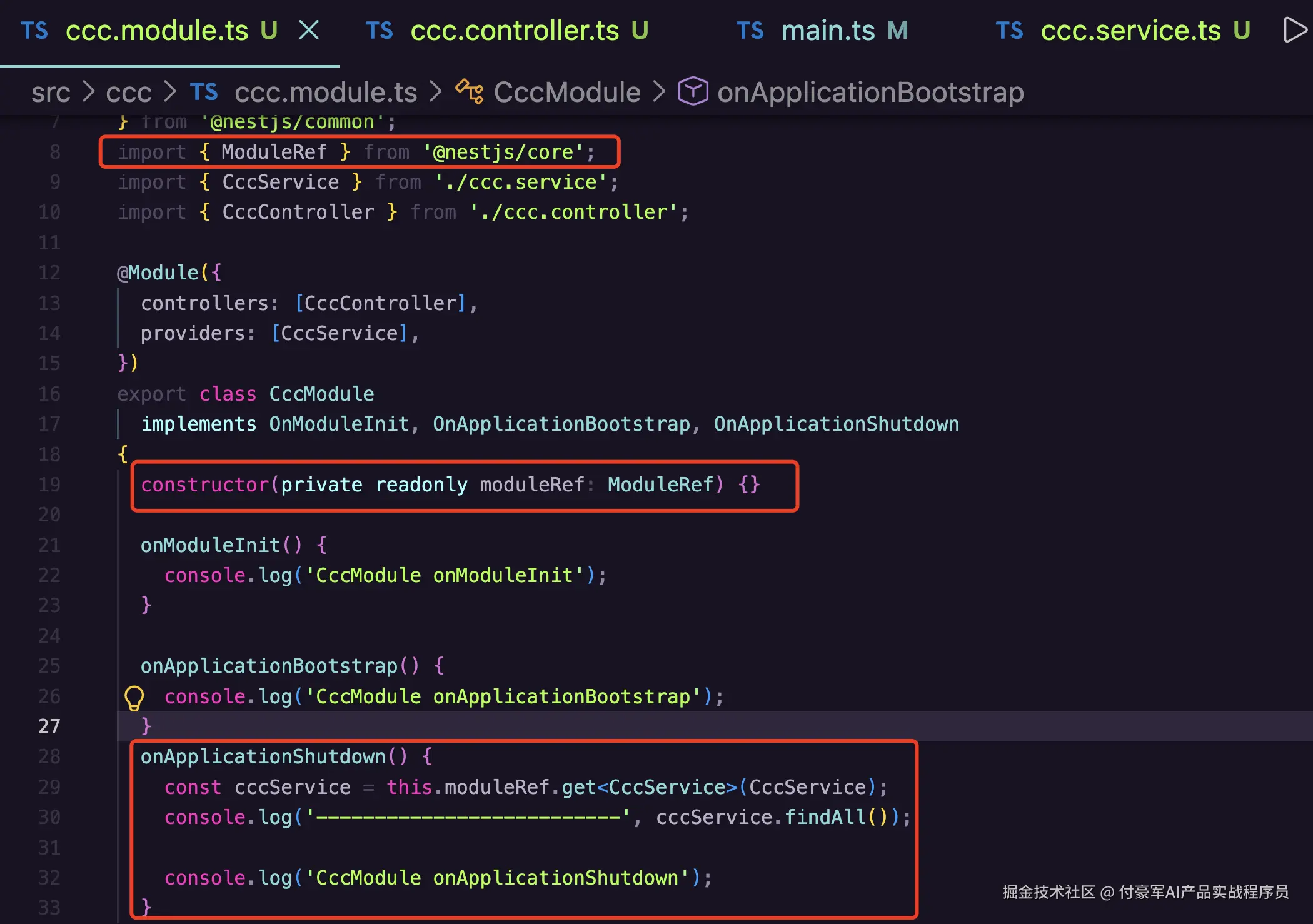Open the ccc folder breadcrumb
Screen dimensions: 1313x924
[129, 93]
